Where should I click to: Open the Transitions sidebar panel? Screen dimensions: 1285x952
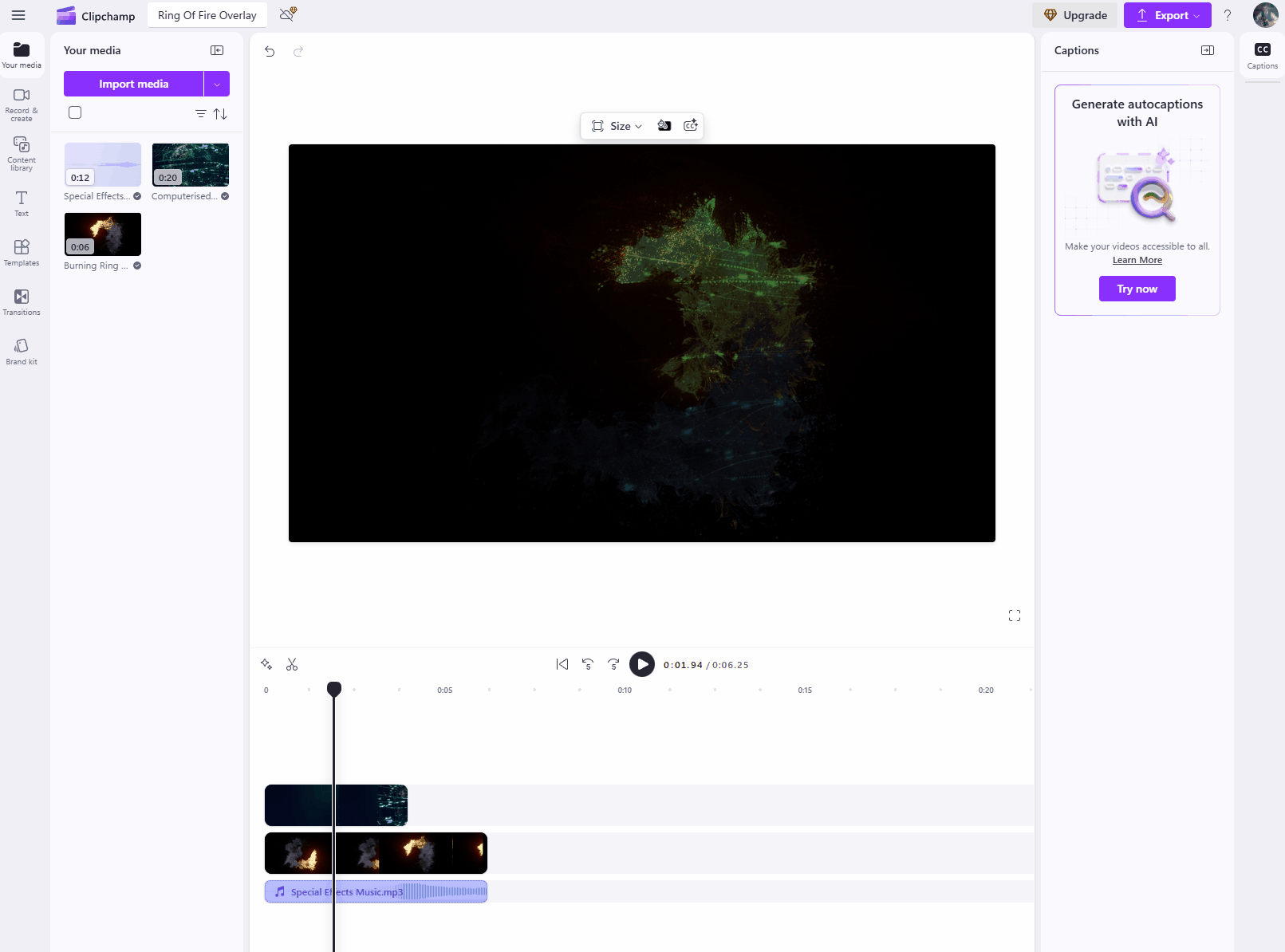click(22, 302)
